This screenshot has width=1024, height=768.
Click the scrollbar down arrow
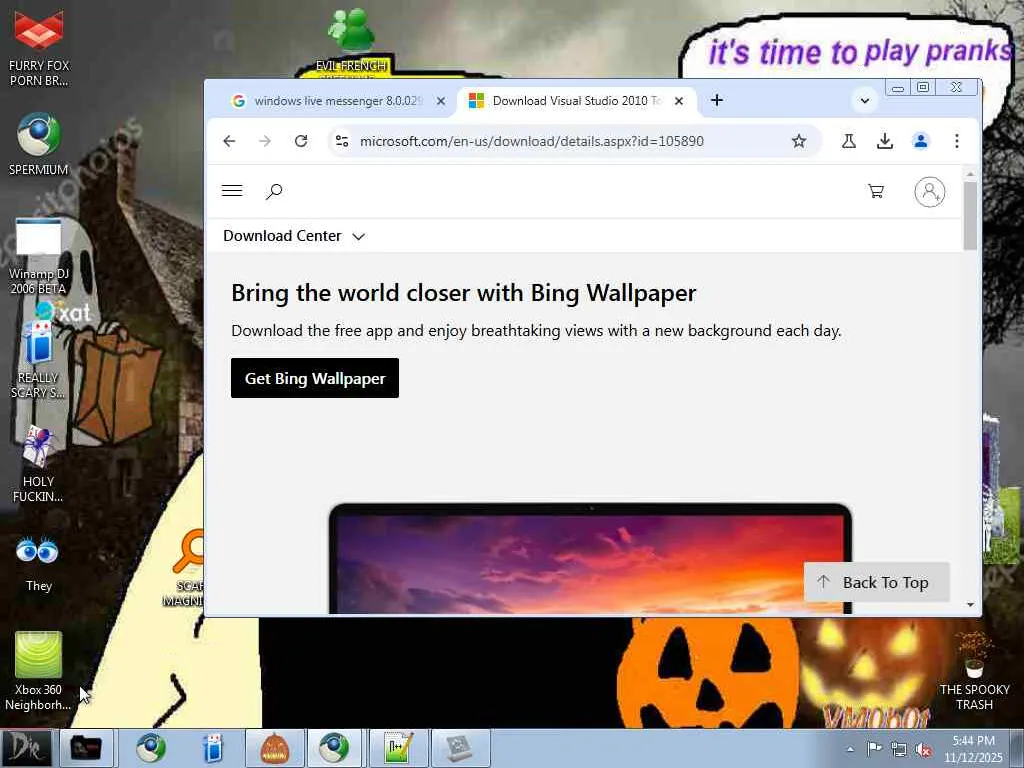tap(970, 605)
